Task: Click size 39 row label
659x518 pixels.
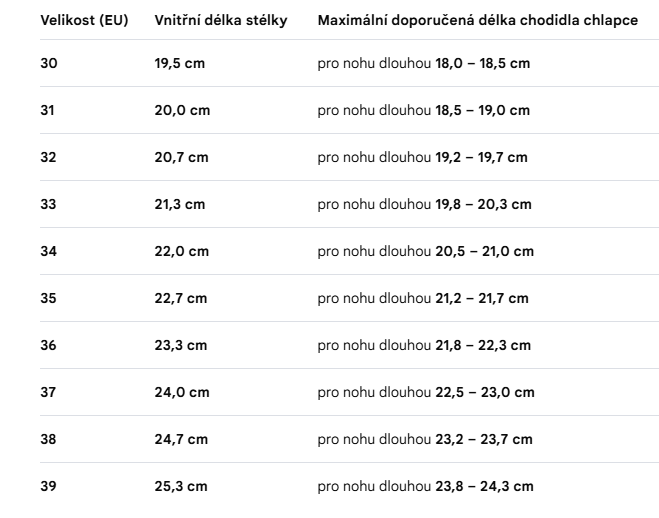Action: point(48,486)
